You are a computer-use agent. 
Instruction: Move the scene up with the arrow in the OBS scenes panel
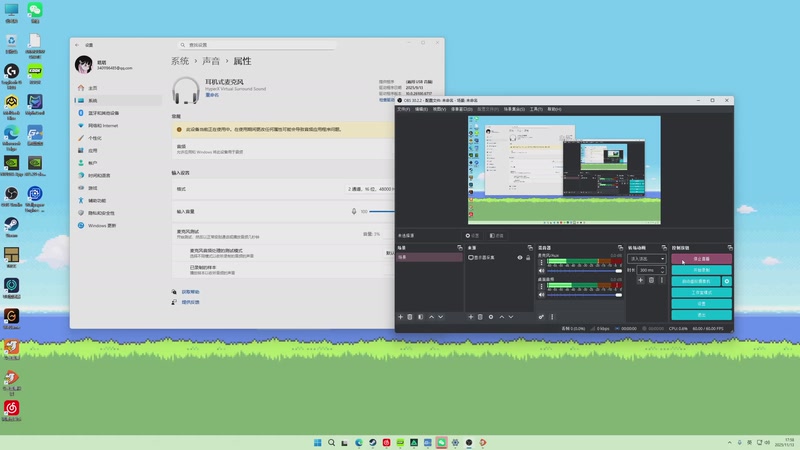tap(432, 317)
